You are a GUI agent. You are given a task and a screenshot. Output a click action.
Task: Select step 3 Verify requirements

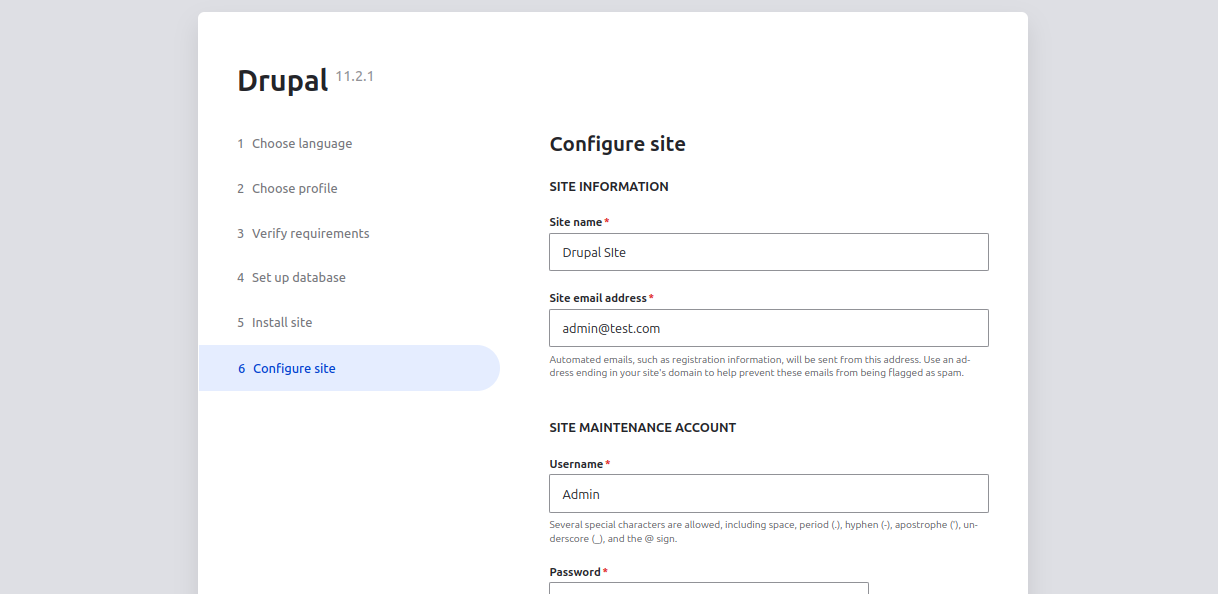click(303, 233)
